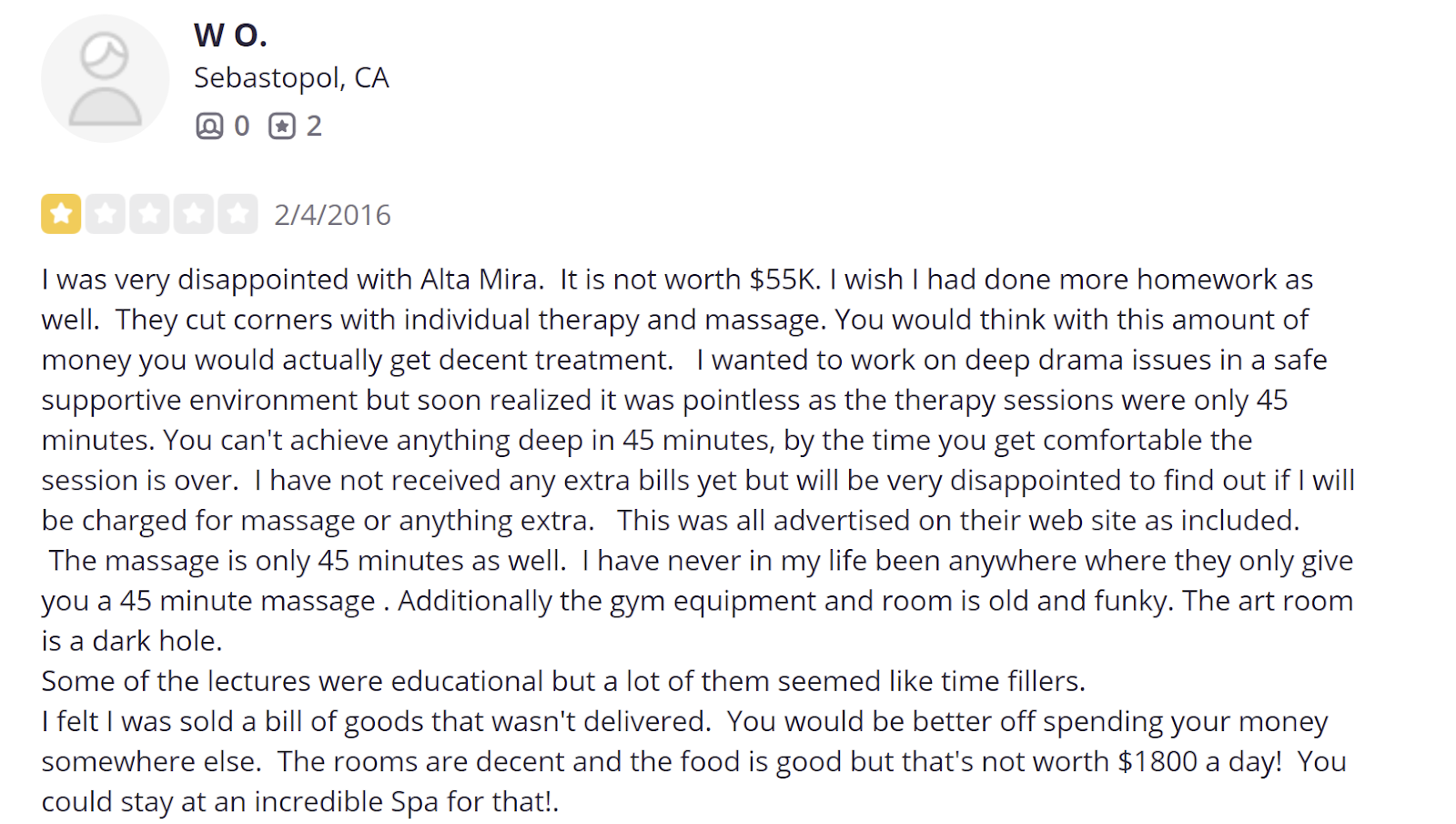
Task: Click the review date 2/4/2016
Action: click(x=332, y=215)
